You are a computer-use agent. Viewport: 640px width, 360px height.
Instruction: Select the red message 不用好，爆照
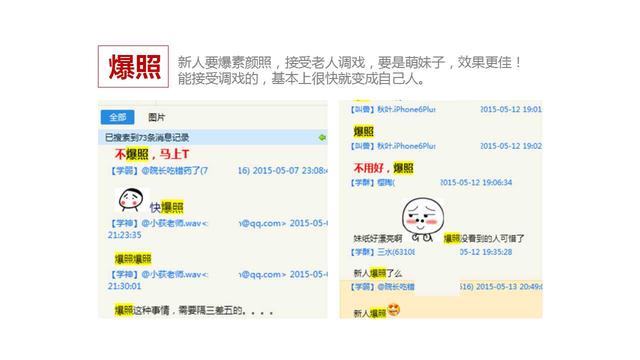[384, 168]
